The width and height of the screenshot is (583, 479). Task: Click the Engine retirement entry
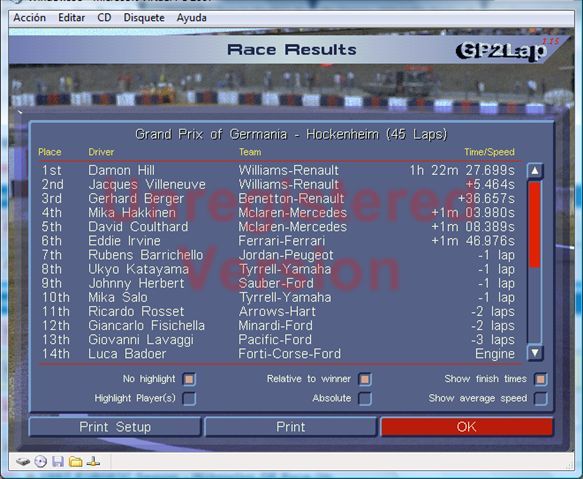click(495, 354)
